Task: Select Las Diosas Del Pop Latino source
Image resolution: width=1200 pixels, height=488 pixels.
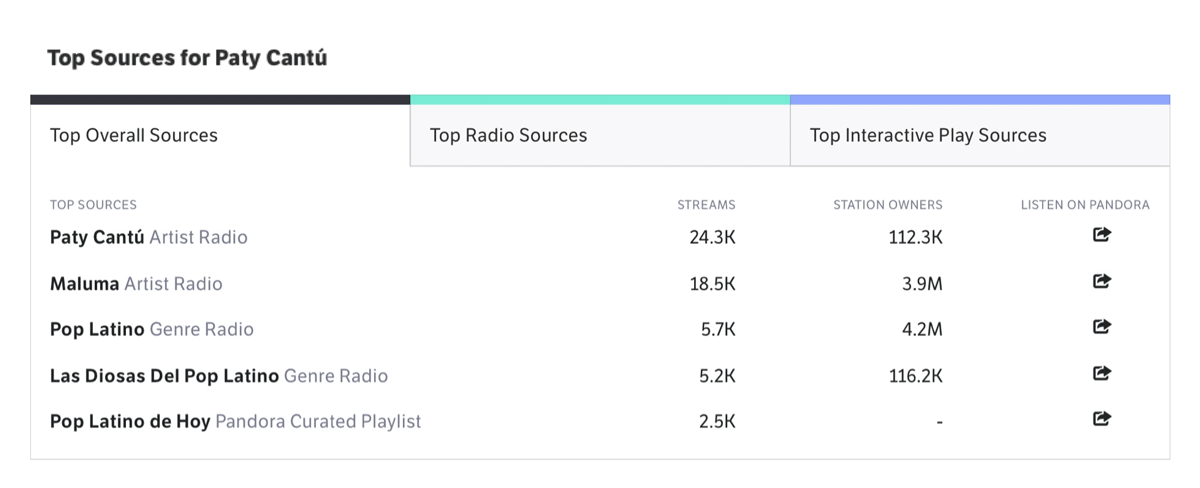Action: [x=219, y=376]
